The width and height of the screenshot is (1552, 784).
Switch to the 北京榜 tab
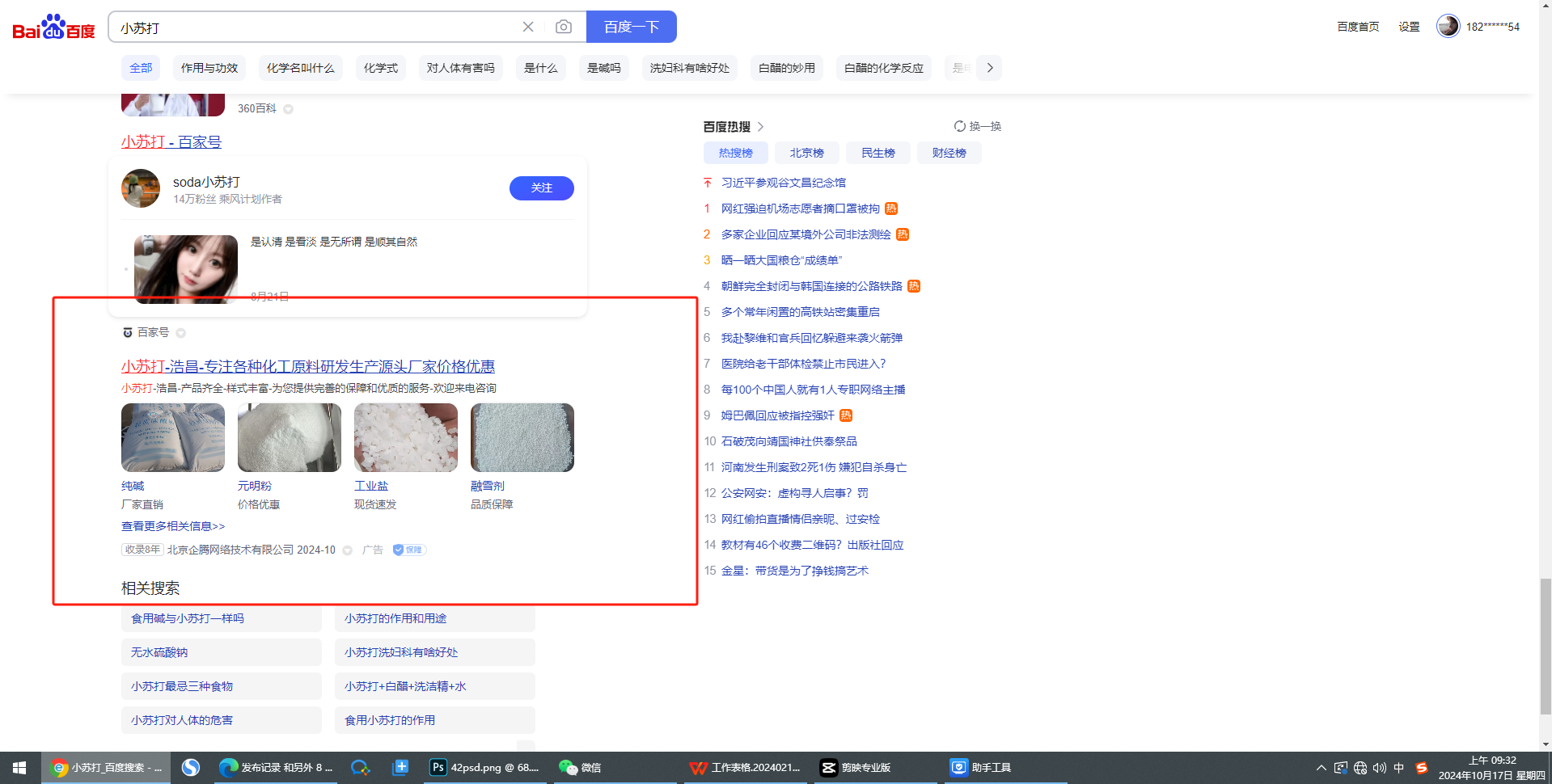click(x=806, y=153)
